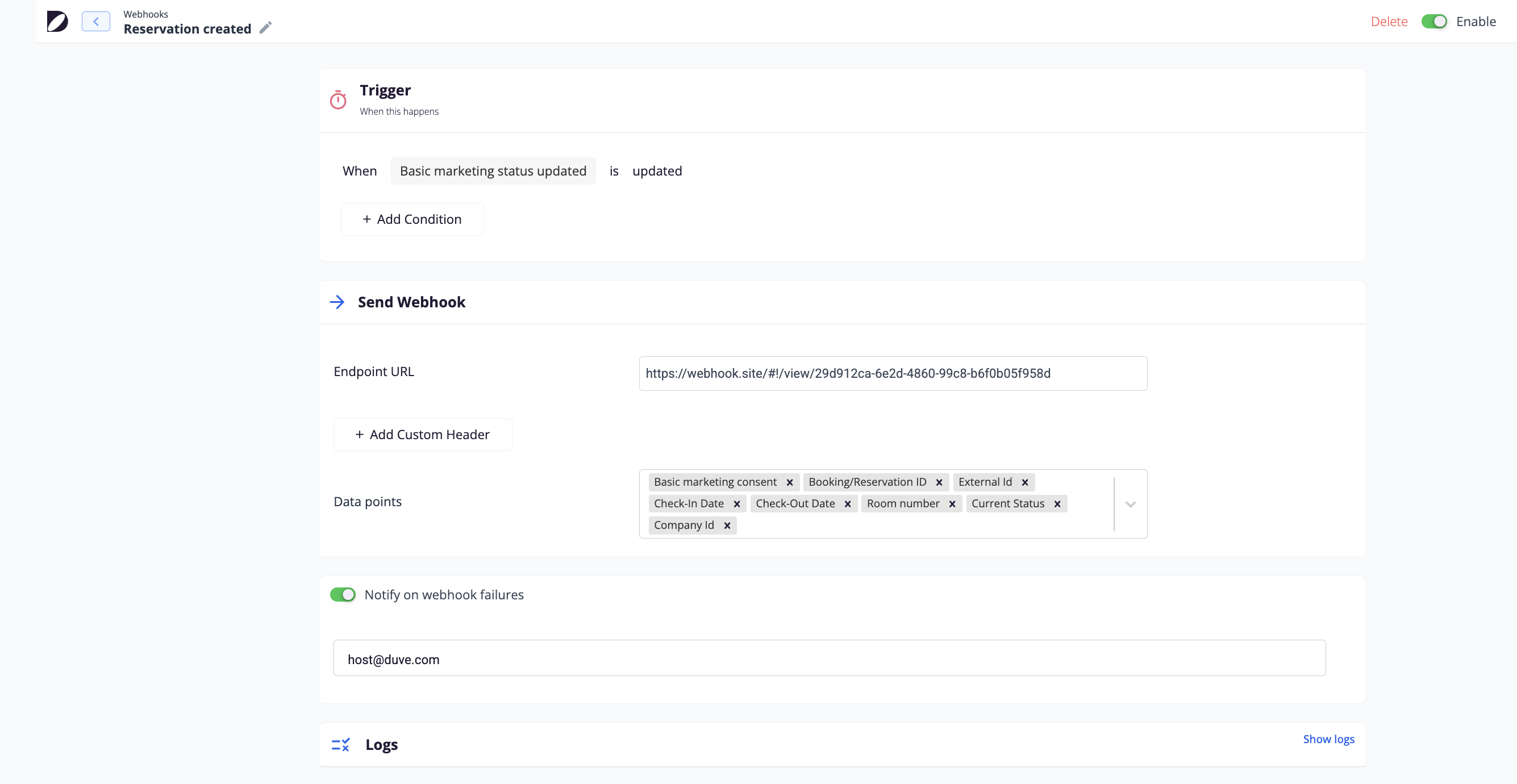Click the Add Condition button

point(412,219)
